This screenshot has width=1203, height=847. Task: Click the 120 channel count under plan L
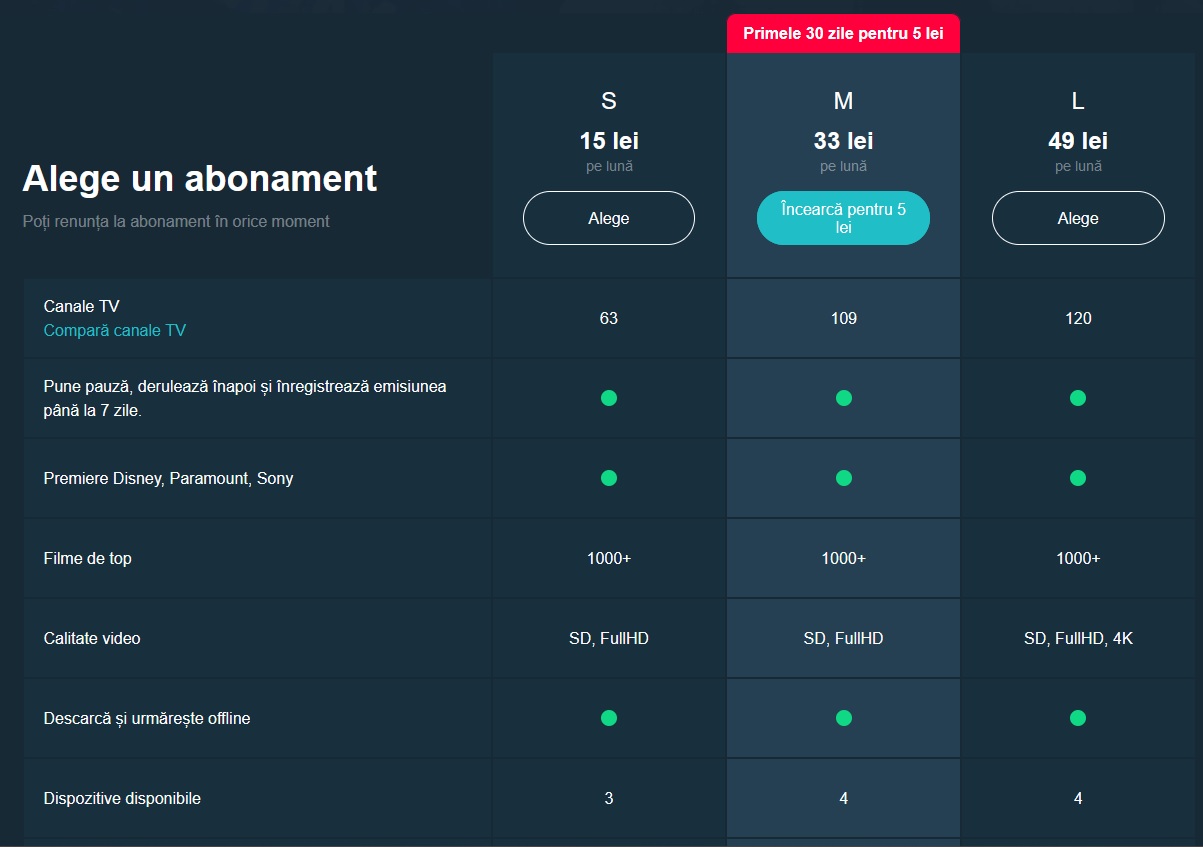click(1077, 318)
